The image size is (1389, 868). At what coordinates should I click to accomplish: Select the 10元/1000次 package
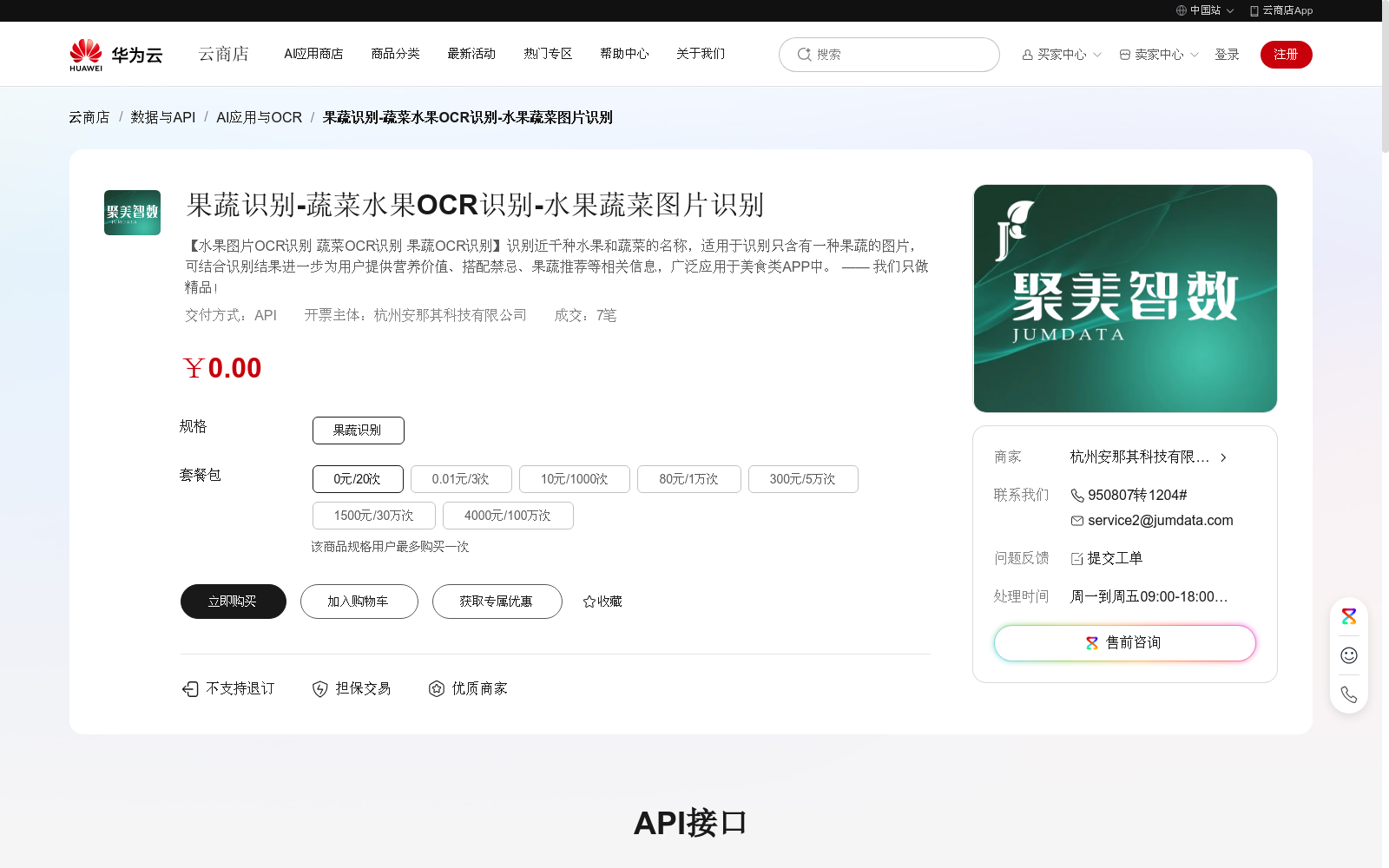575,479
